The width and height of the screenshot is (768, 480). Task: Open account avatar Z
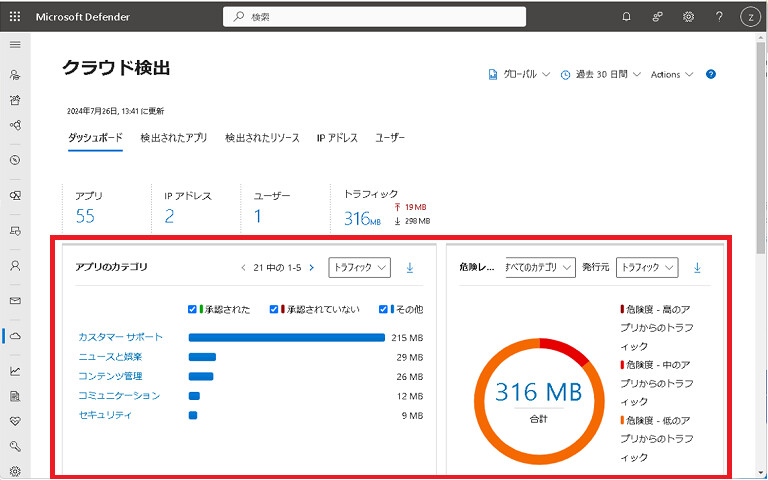click(750, 17)
